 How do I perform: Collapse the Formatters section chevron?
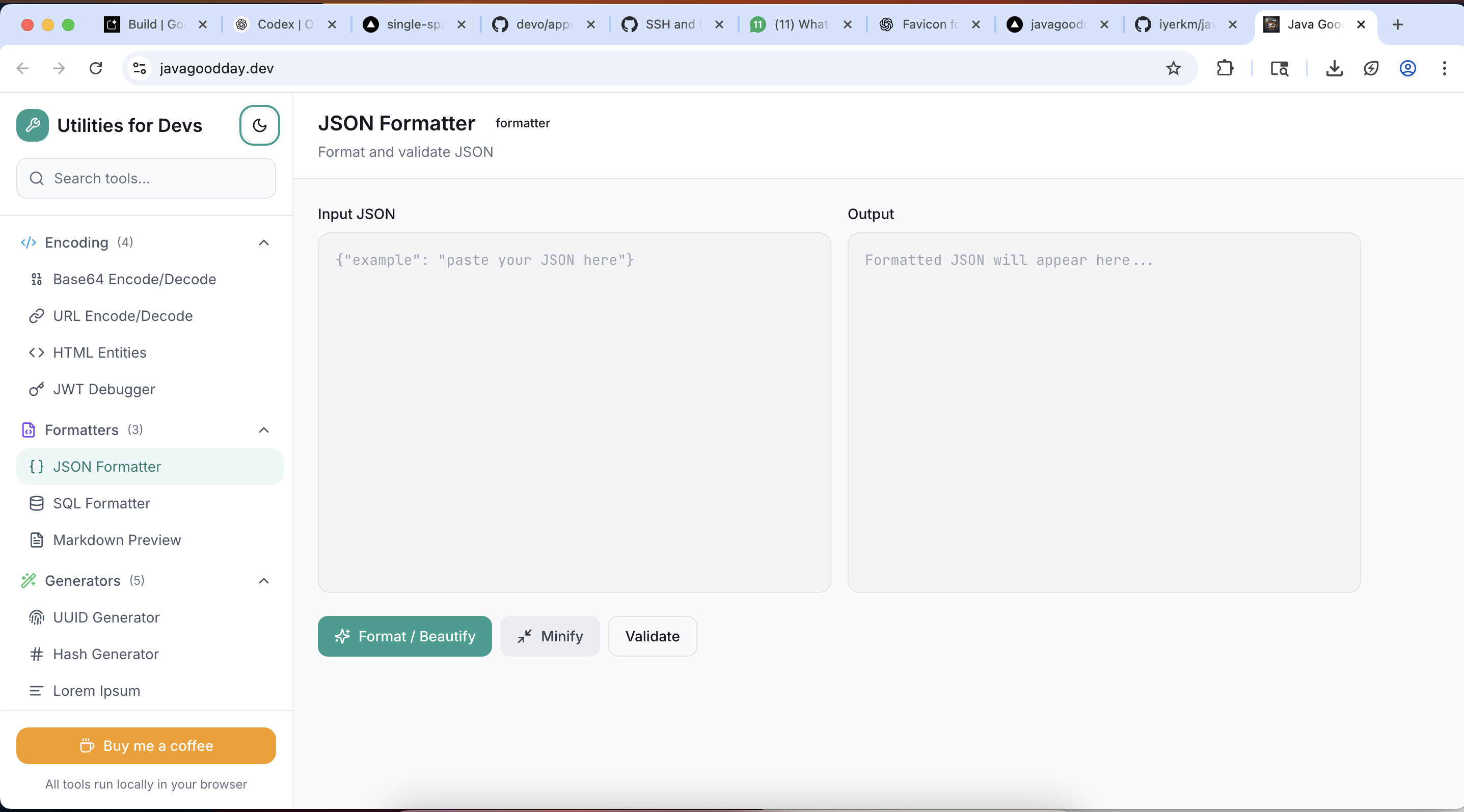264,430
